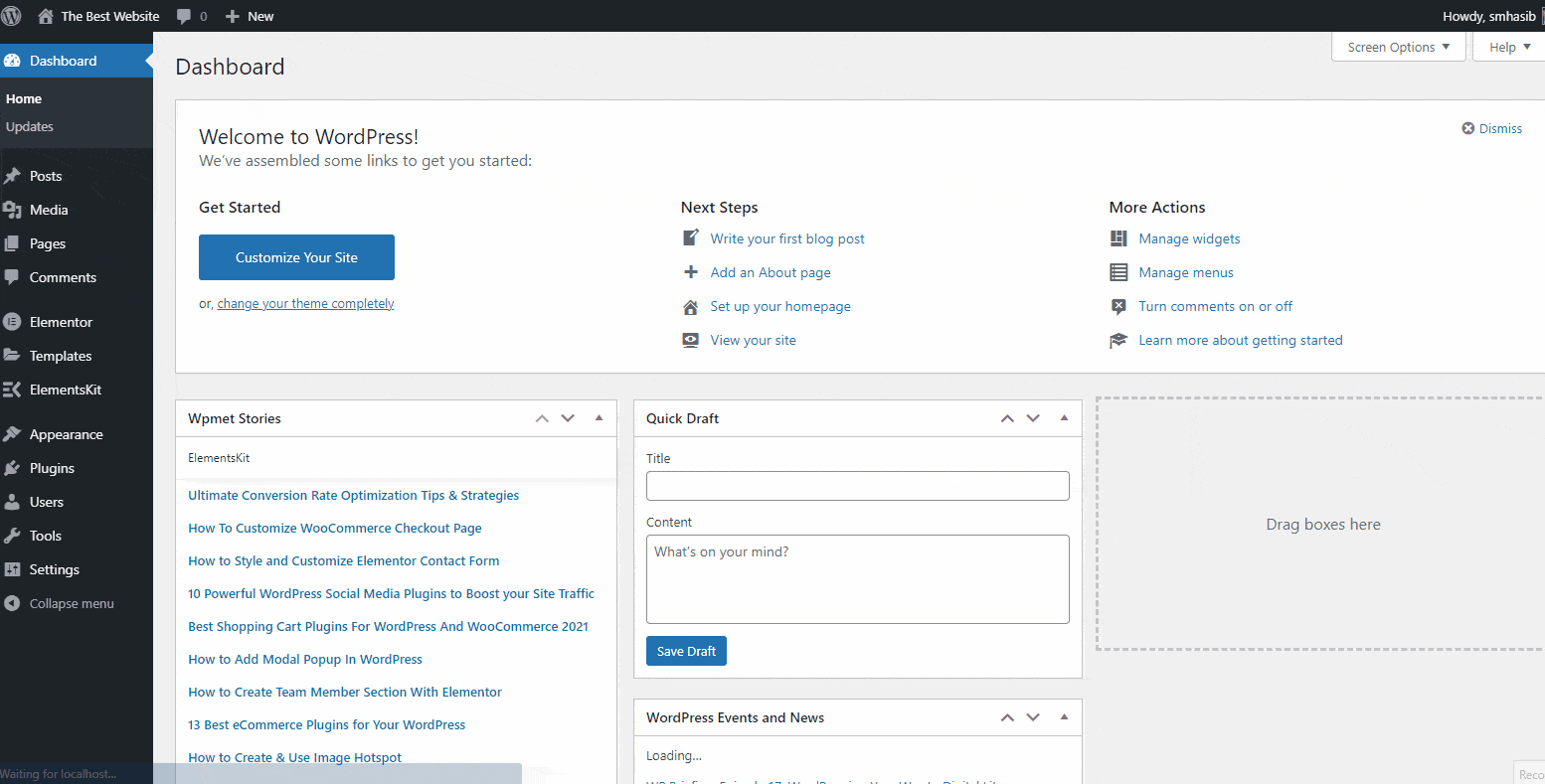The height and width of the screenshot is (784, 1545).
Task: Open the Howdy, smhasib account menu
Action: [1490, 16]
